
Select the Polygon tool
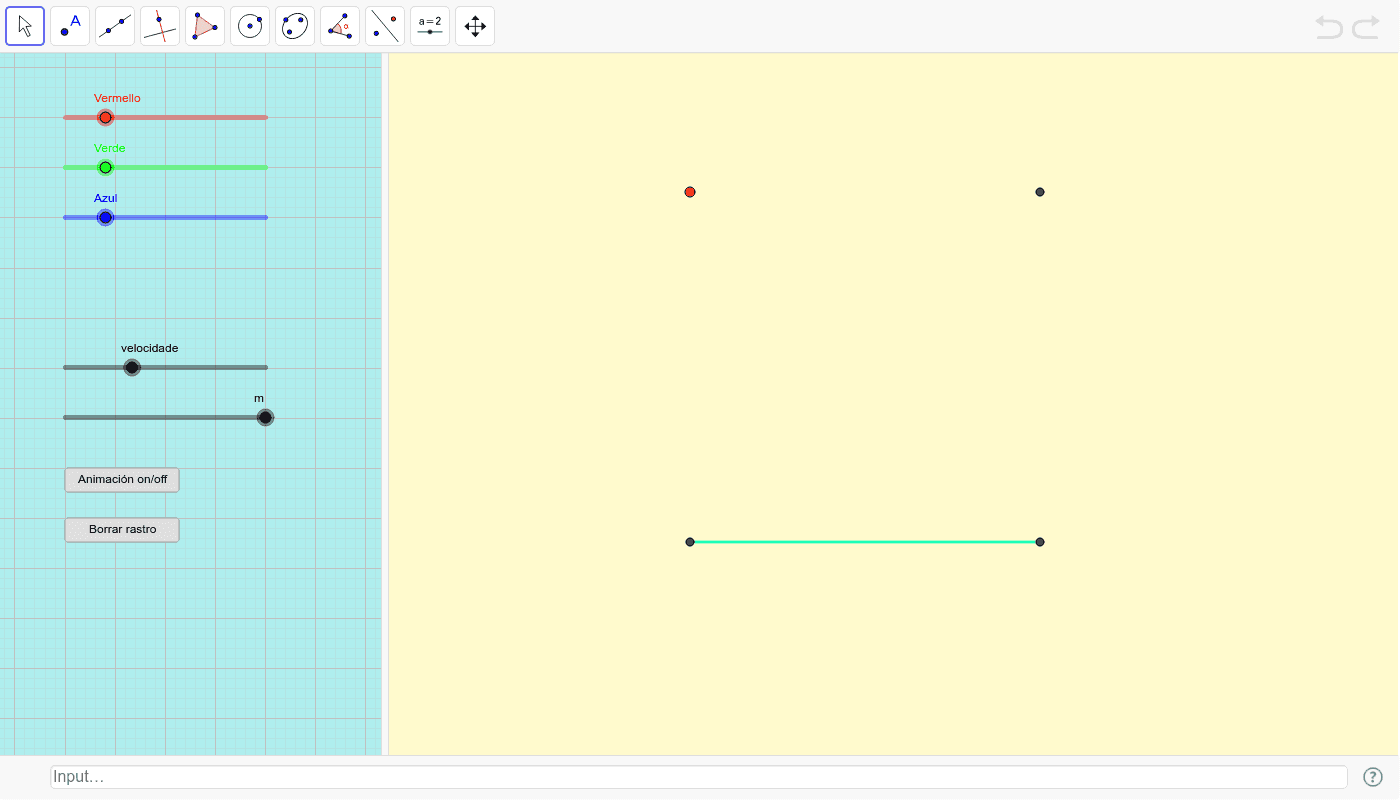[x=204, y=25]
